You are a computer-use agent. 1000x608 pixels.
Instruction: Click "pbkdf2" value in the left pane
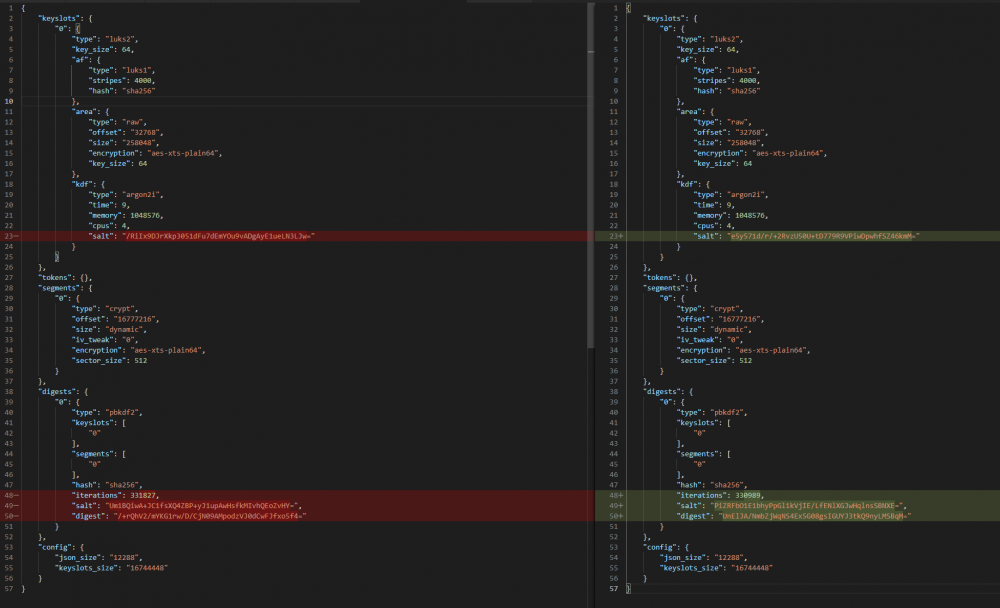(x=122, y=412)
